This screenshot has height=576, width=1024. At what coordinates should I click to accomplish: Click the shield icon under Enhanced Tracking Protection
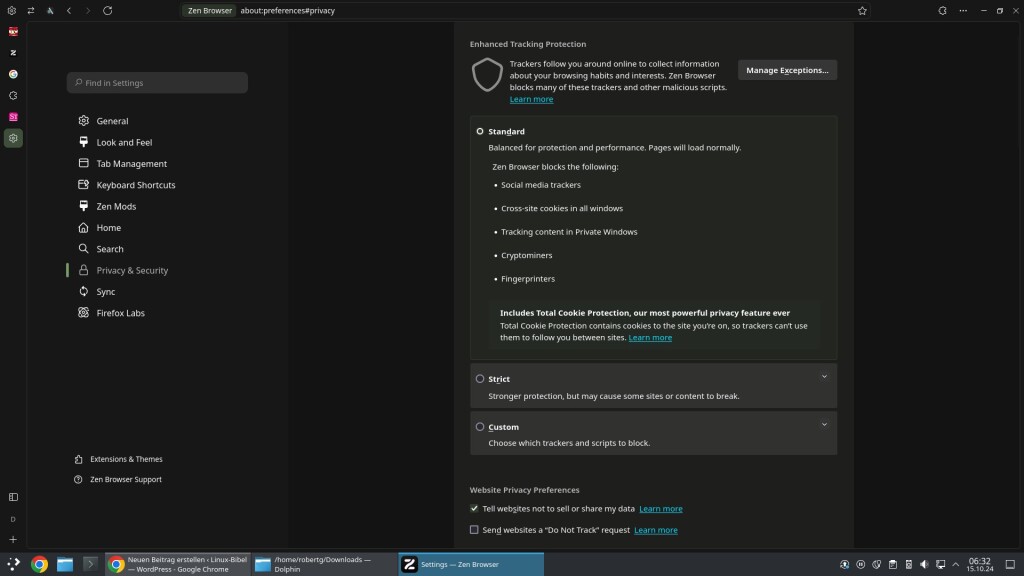487,74
